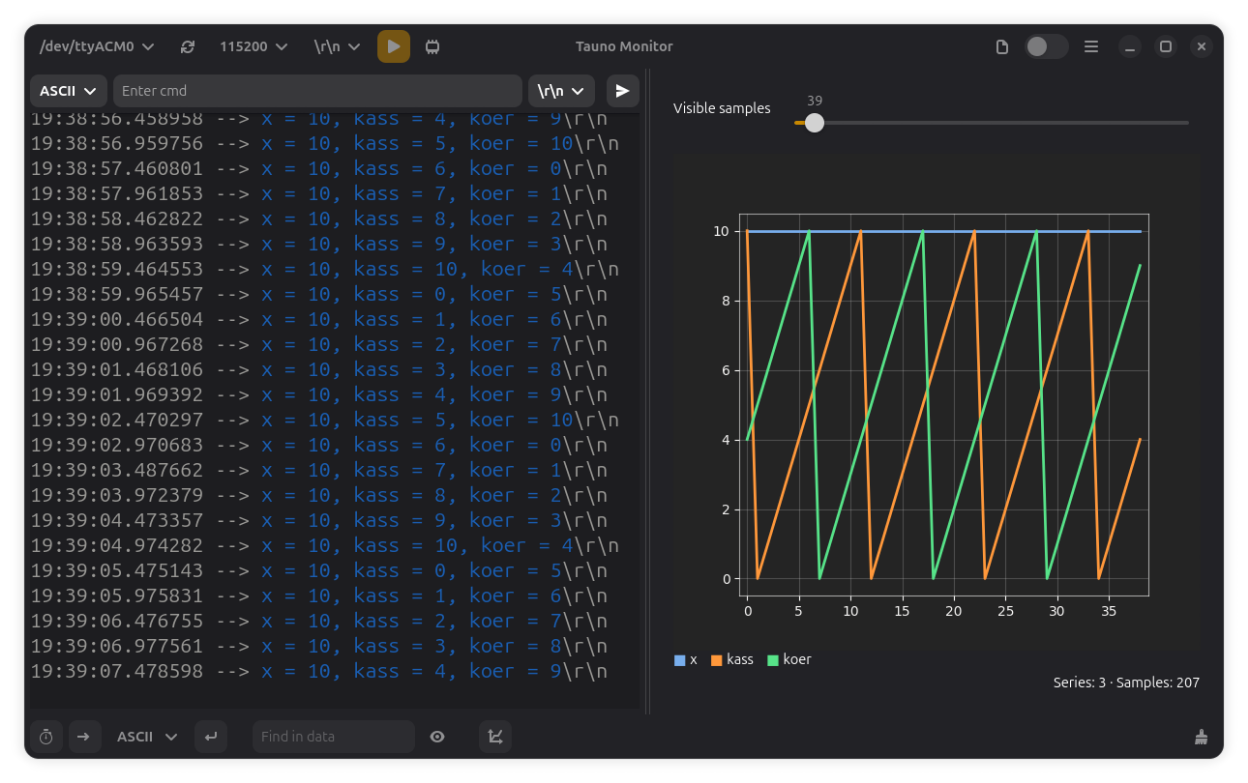Viewport: 1248px width, 783px height.
Task: Toggle the eye filter visibility icon
Action: [x=437, y=737]
